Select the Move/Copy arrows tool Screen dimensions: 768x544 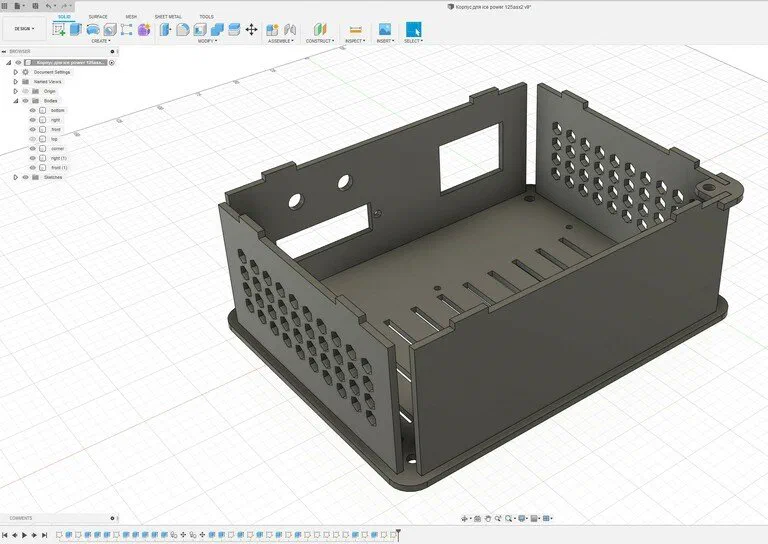251,29
